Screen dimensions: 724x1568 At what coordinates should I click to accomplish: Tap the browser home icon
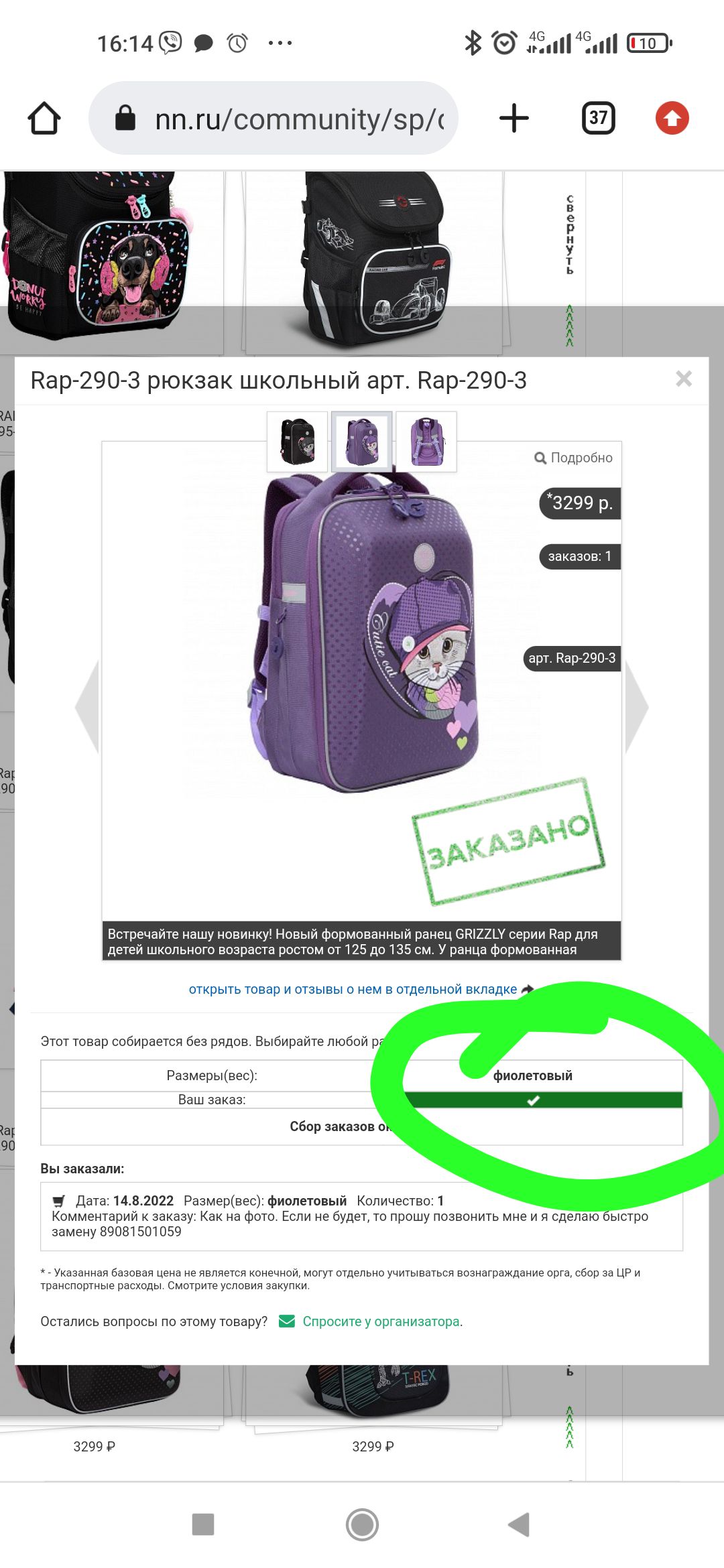44,119
